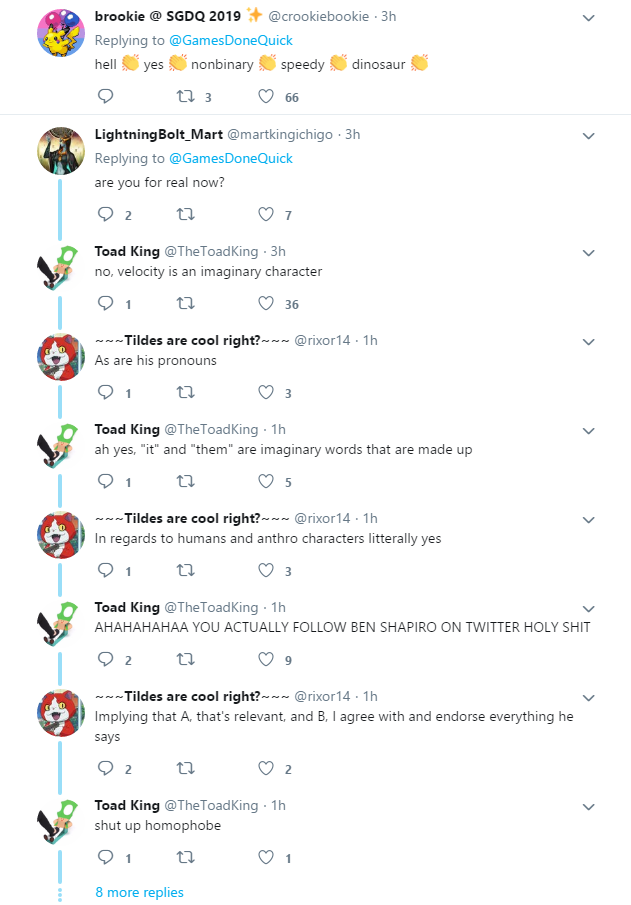This screenshot has height=905, width=631.
Task: Open the @GamesDoneQuick link in brookie's reply
Action: point(231,40)
